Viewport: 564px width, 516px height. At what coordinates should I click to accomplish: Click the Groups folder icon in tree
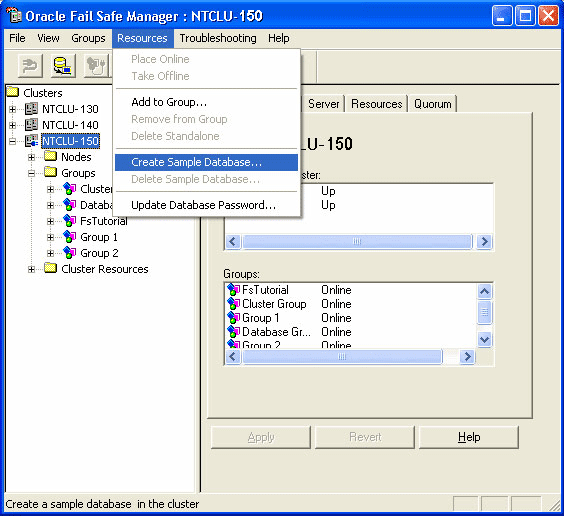tap(51, 172)
